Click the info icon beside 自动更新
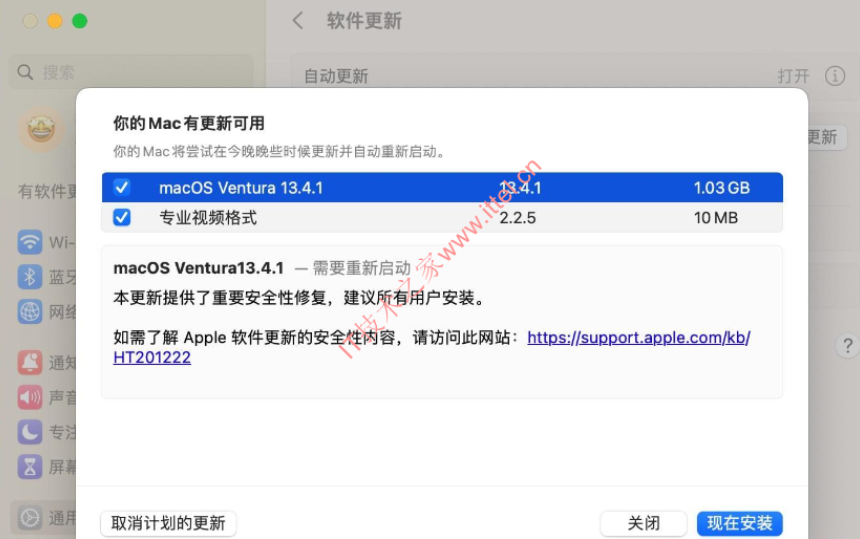The image size is (860, 539). pyautogui.click(x=835, y=76)
